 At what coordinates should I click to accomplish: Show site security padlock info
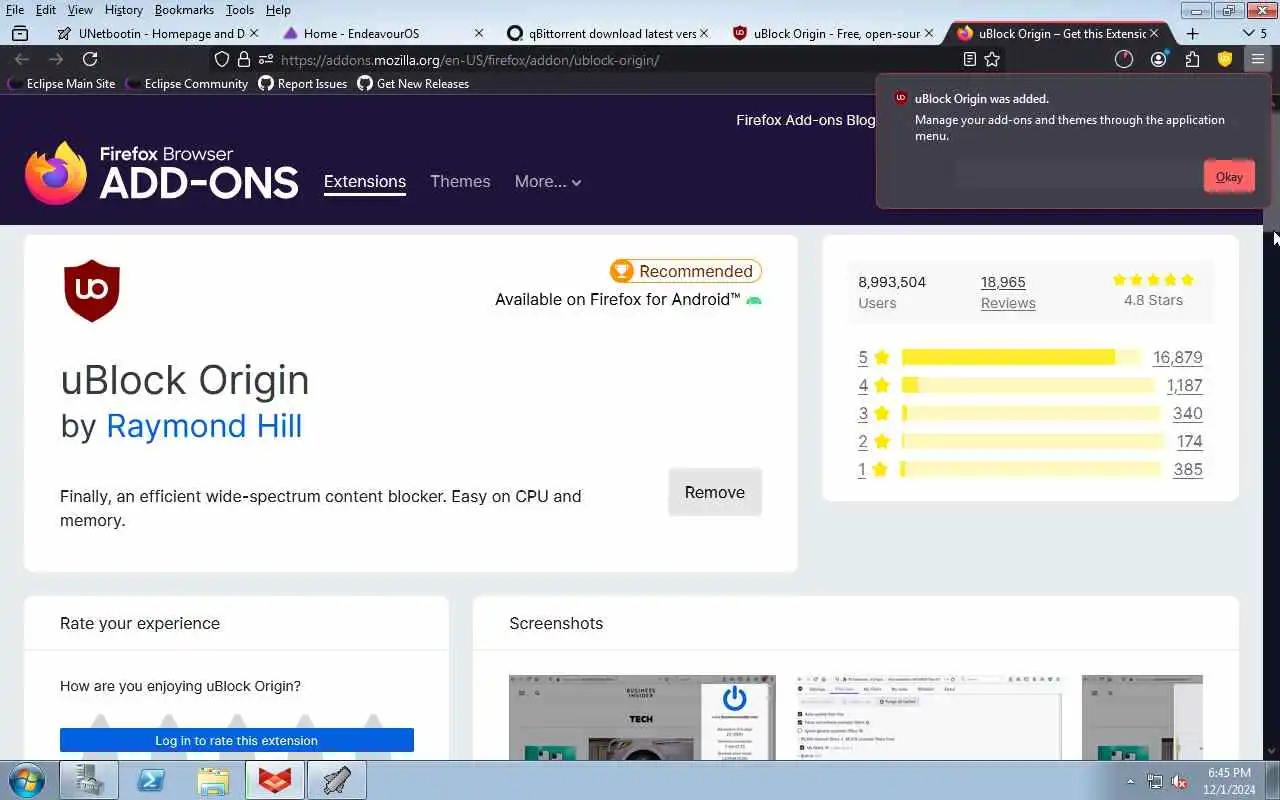tap(243, 59)
